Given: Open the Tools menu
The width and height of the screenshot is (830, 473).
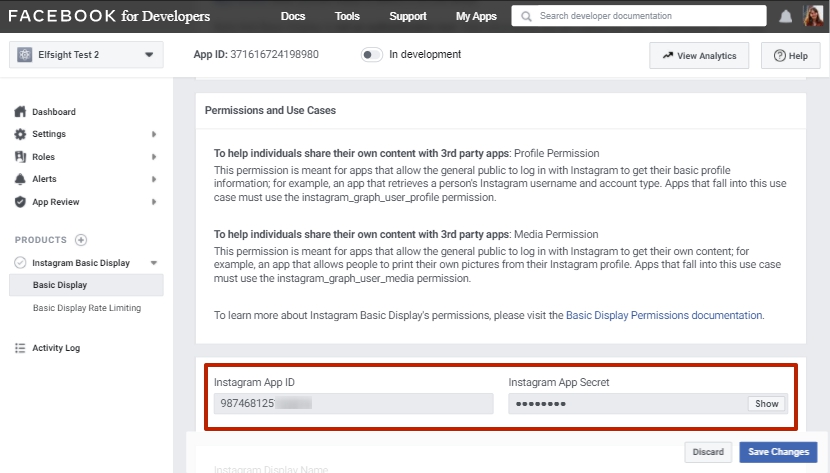Looking at the screenshot, I should [347, 16].
